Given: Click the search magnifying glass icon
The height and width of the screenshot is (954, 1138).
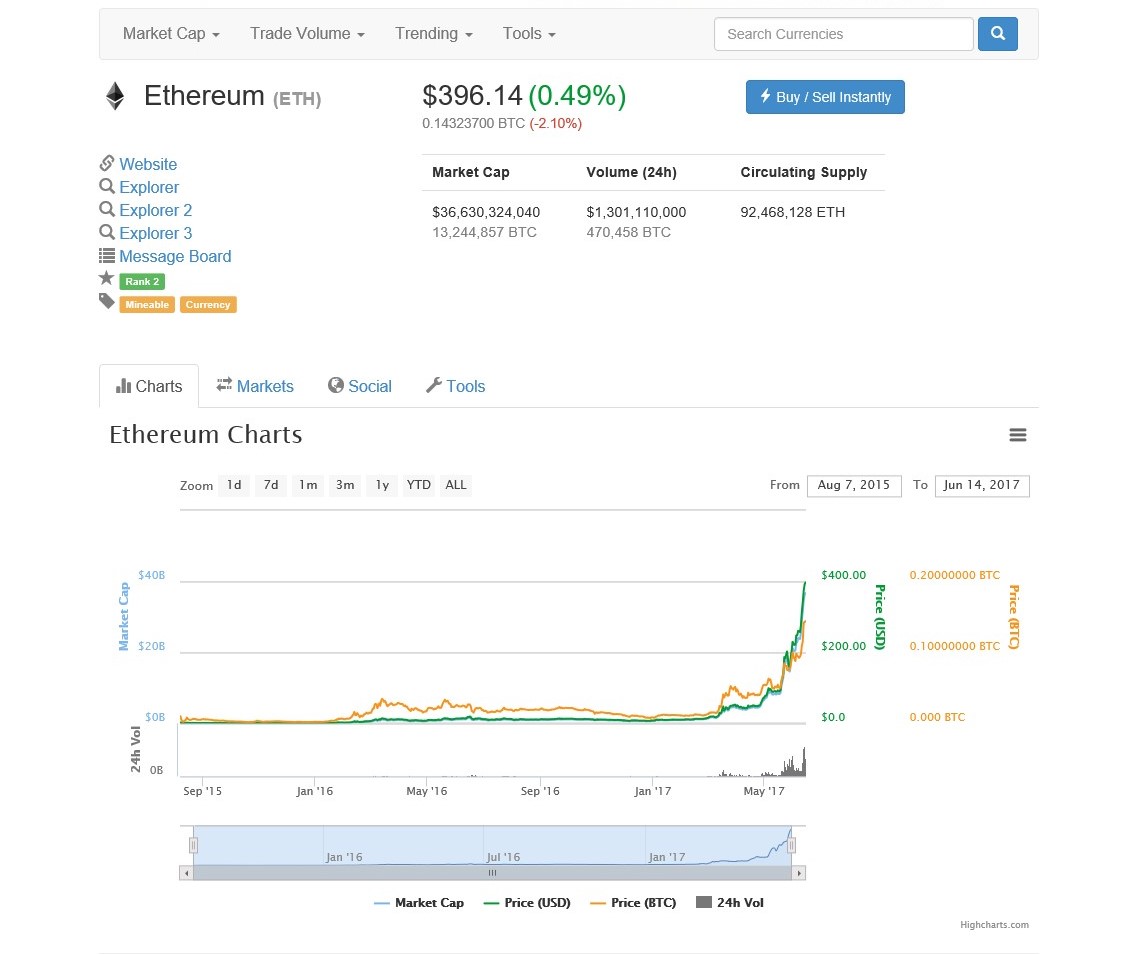Looking at the screenshot, I should click(x=997, y=33).
